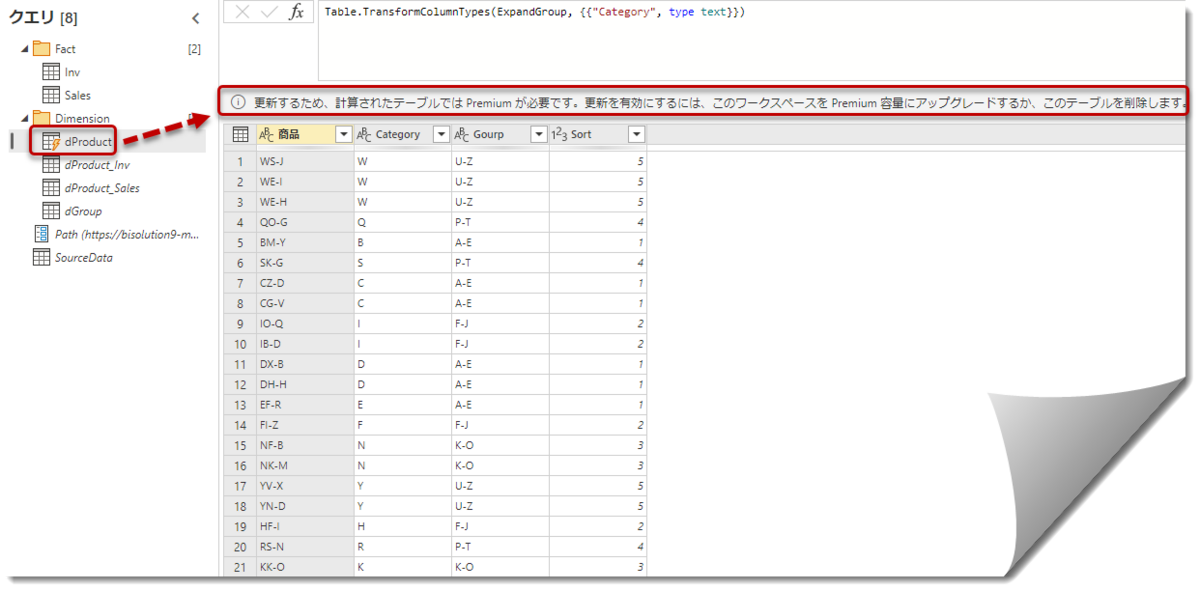Screen dimensions: 1200x591
Task: Select the cell BM-Y
Action: click(x=304, y=242)
